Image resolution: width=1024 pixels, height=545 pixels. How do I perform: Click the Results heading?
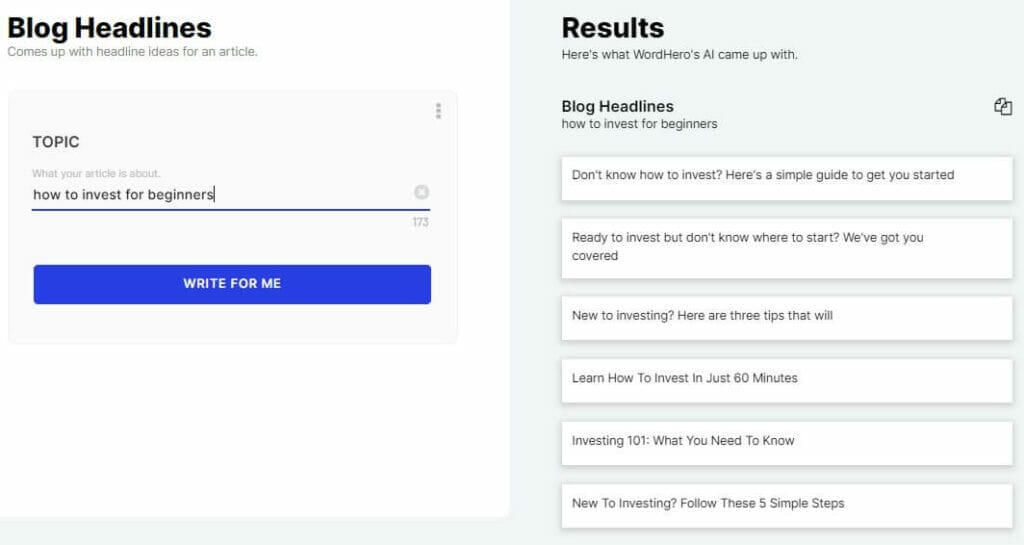pyautogui.click(x=612, y=27)
